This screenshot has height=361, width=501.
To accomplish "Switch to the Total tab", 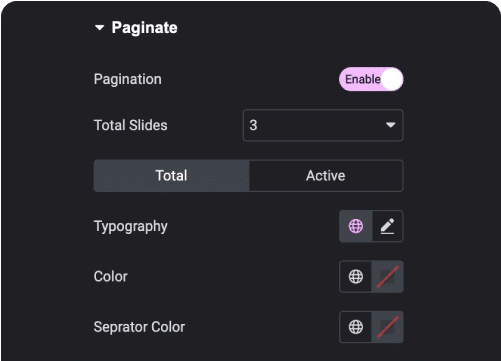I will coord(171,176).
